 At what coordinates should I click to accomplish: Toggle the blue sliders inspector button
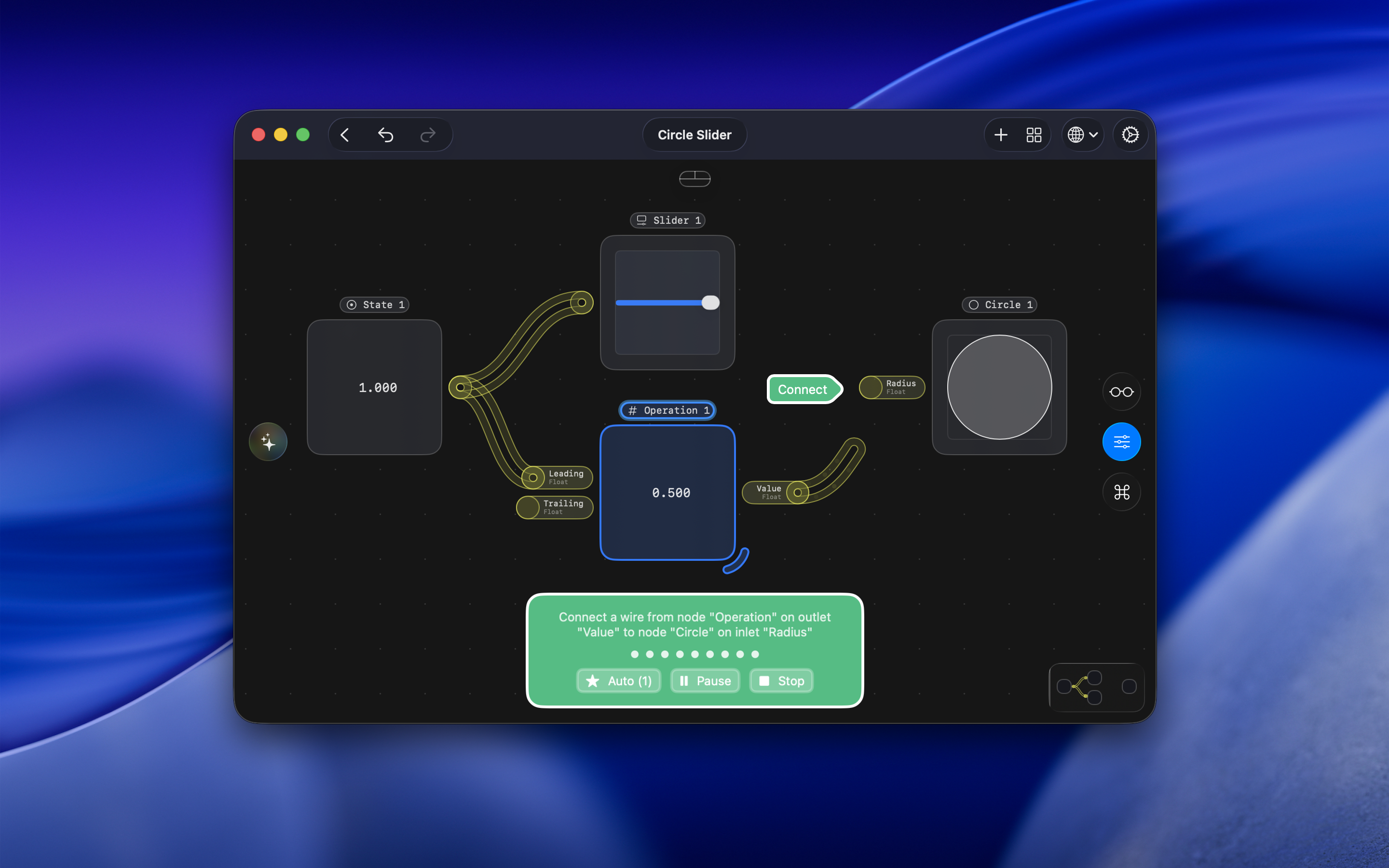1121,442
